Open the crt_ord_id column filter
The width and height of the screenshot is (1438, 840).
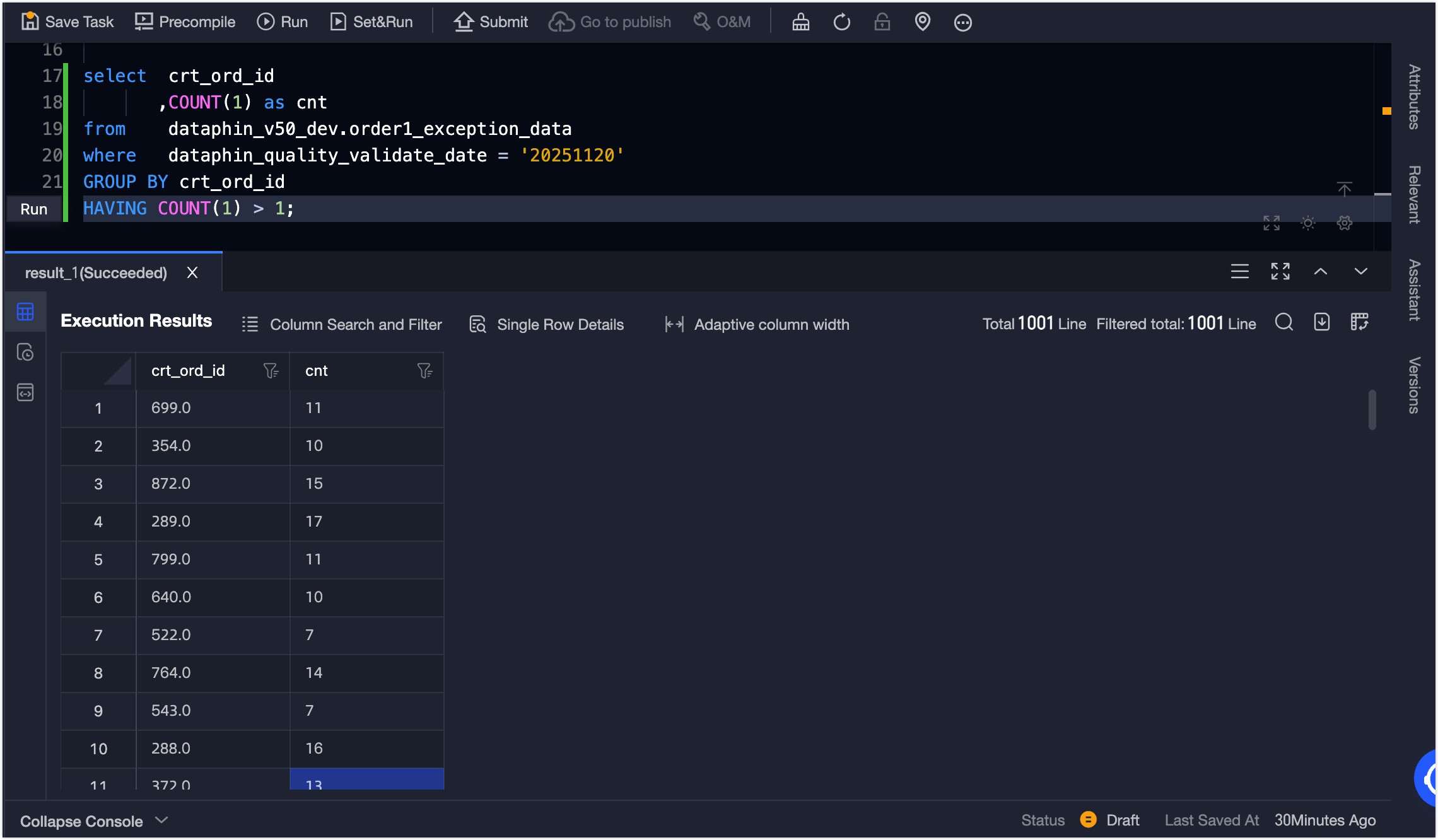pos(271,371)
